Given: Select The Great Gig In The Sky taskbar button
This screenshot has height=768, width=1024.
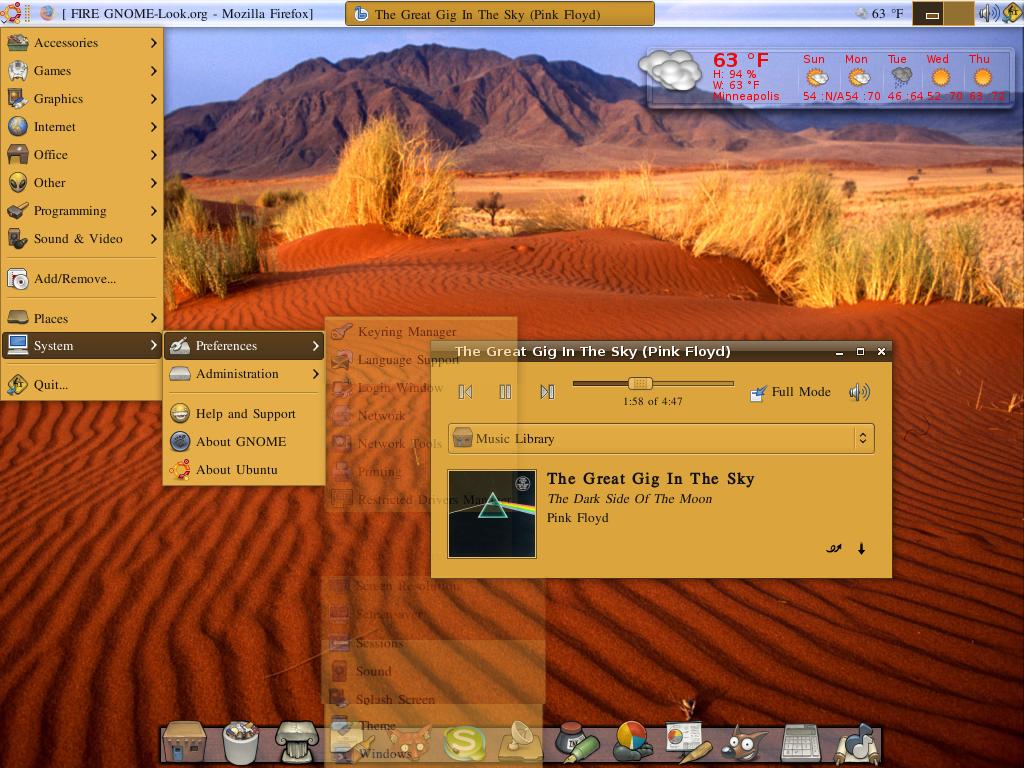Looking at the screenshot, I should click(x=500, y=14).
